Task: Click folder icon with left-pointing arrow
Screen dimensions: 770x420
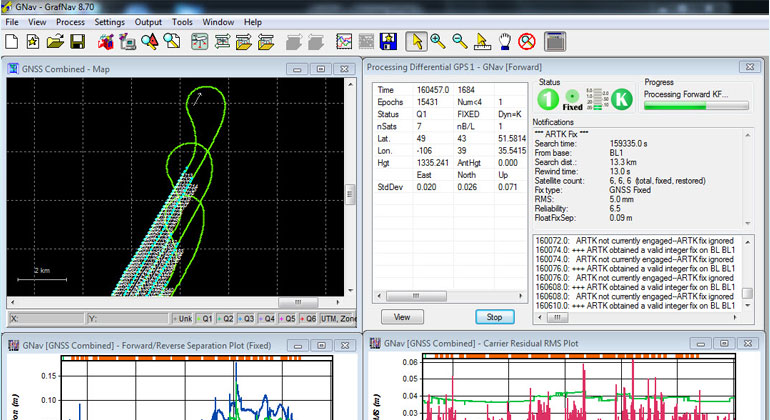Action: click(x=266, y=42)
